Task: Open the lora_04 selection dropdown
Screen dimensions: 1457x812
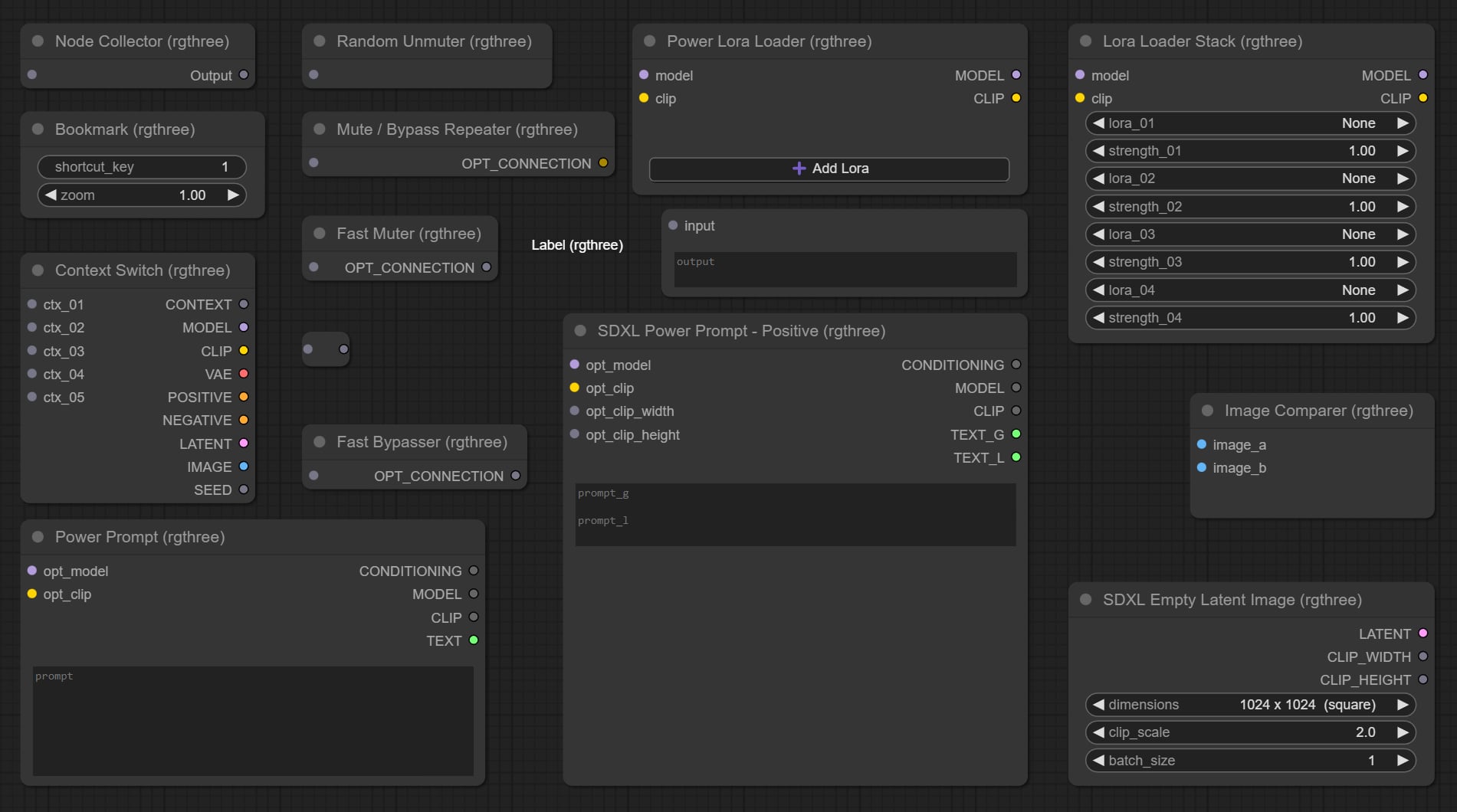Action: (x=1250, y=290)
